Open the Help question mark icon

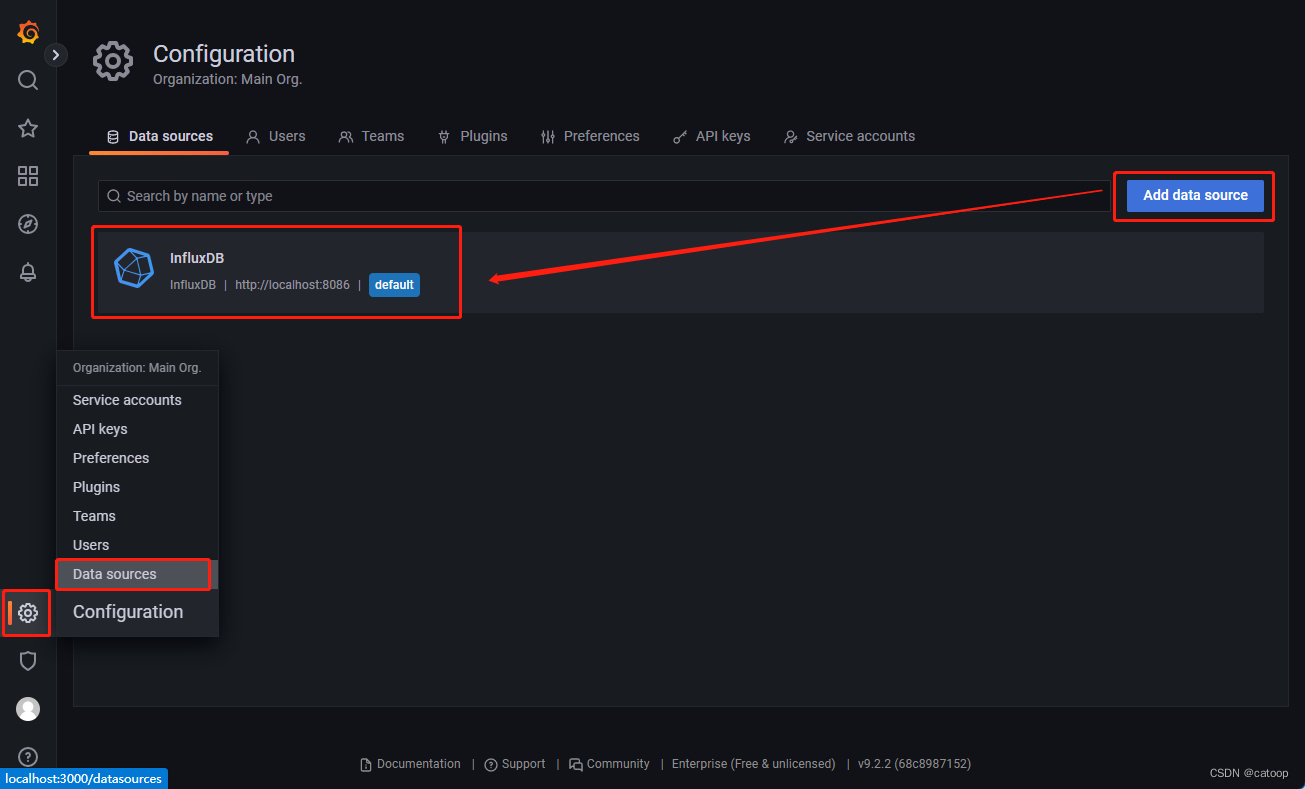coord(28,756)
